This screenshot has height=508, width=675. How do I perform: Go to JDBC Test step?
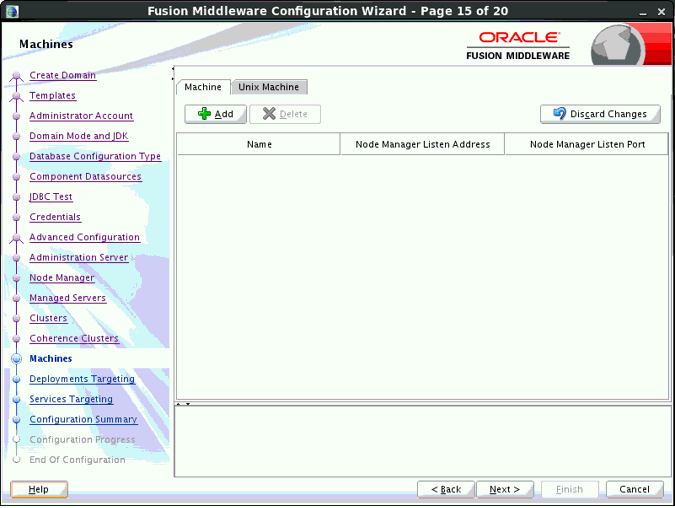pos(51,197)
